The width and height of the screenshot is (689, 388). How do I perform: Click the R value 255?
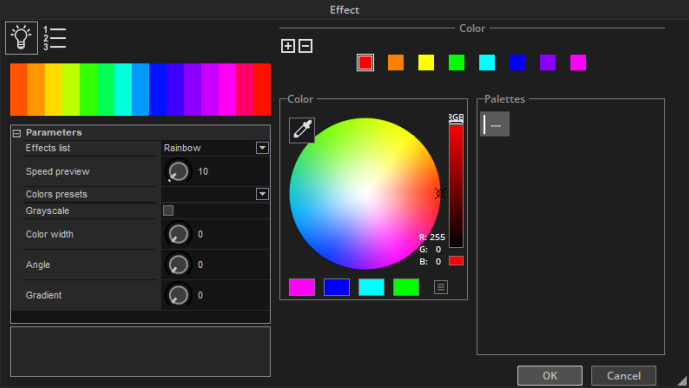coord(437,237)
